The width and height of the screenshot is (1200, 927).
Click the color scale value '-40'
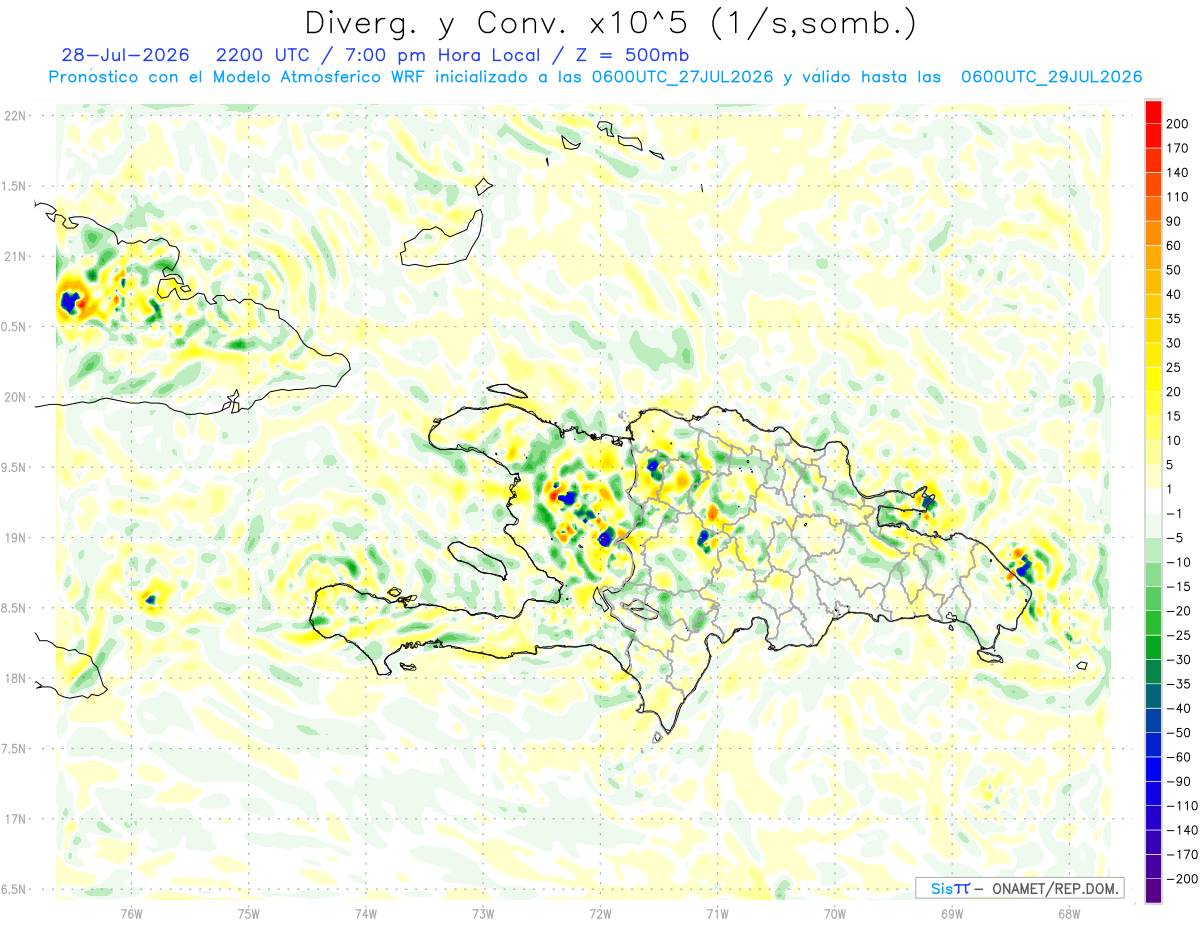(x=1181, y=708)
